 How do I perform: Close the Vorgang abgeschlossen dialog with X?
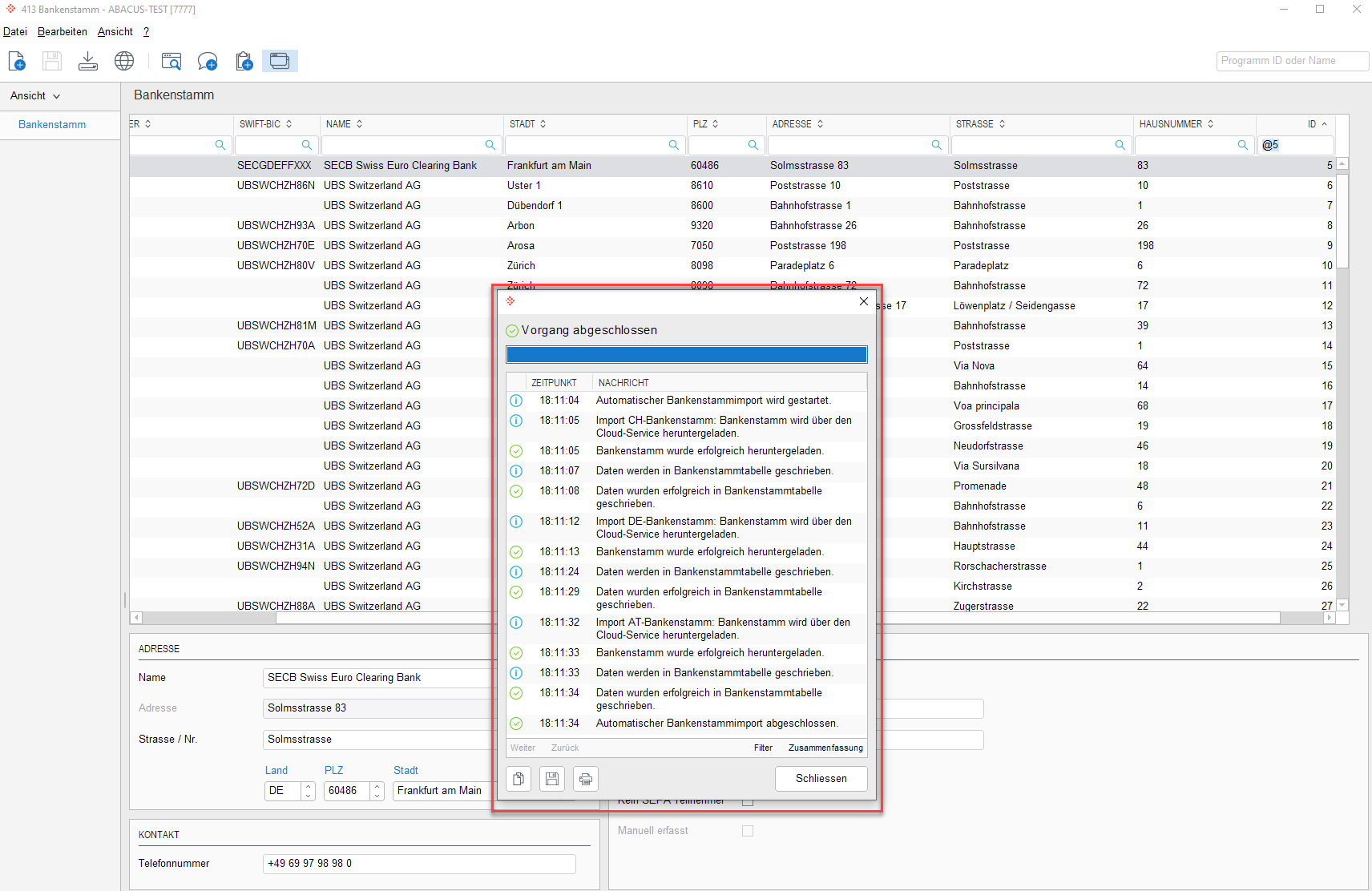pos(863,301)
